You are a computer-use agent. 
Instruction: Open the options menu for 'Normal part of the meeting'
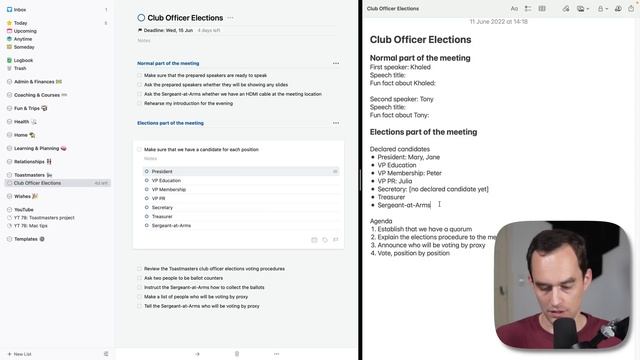tap(336, 63)
